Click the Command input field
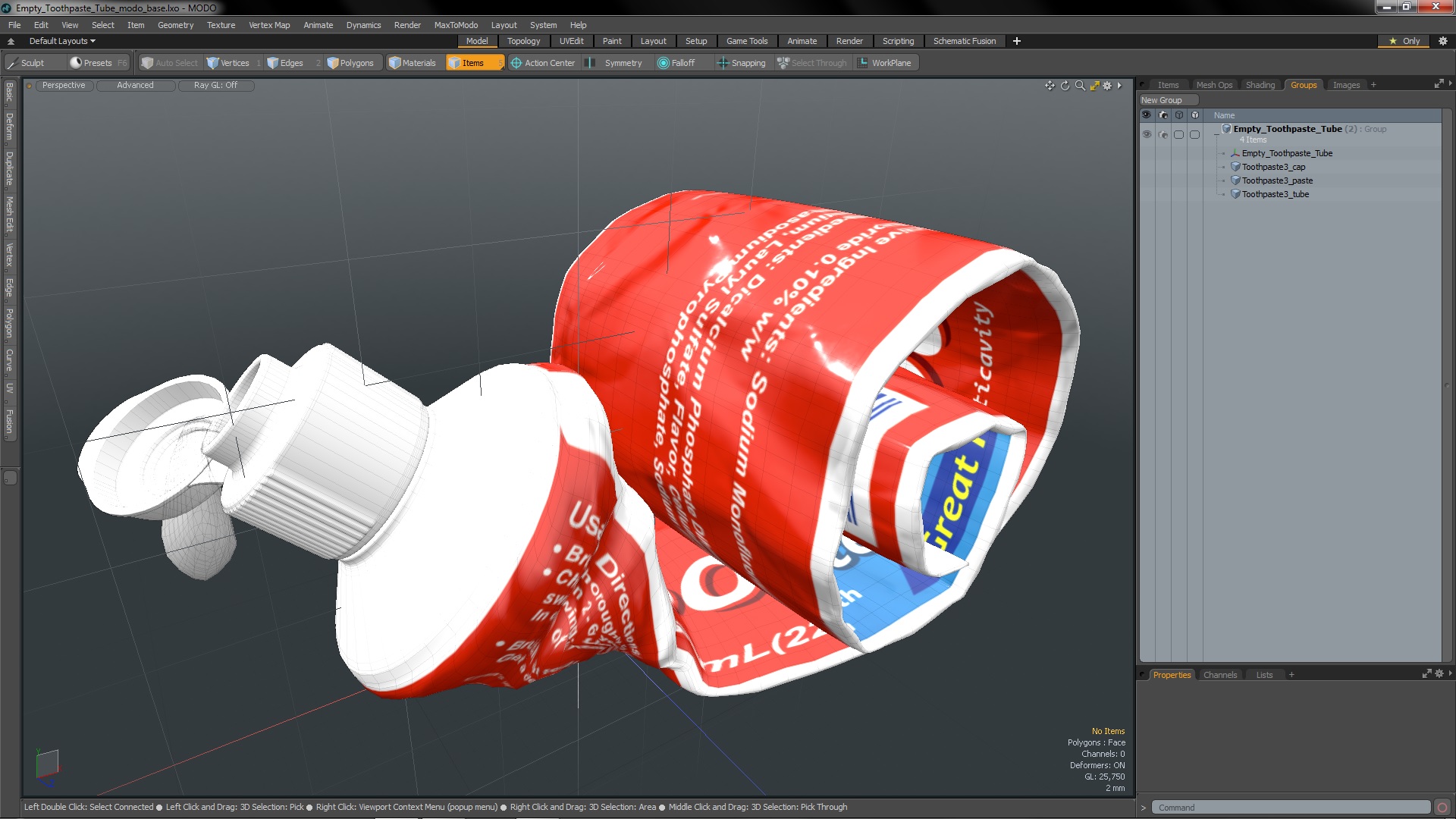Screen dimensions: 1456x819 (x=1291, y=808)
